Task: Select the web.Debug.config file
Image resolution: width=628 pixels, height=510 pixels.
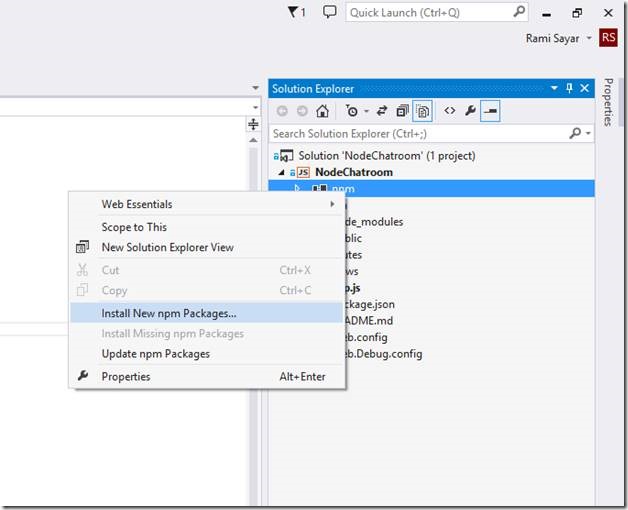Action: click(384, 354)
